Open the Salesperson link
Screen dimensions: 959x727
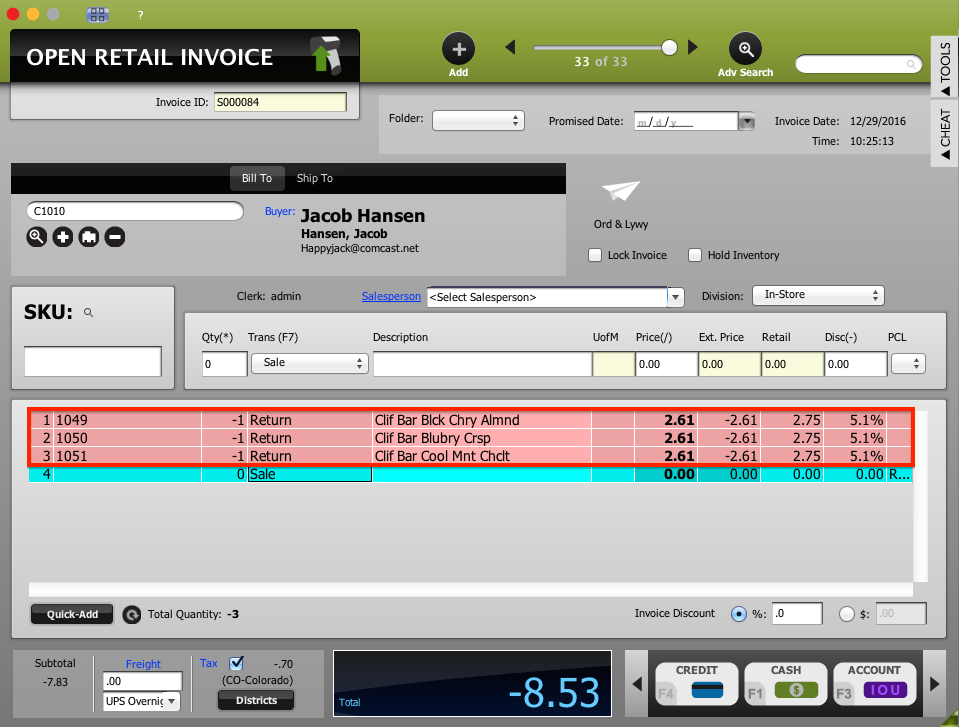391,296
